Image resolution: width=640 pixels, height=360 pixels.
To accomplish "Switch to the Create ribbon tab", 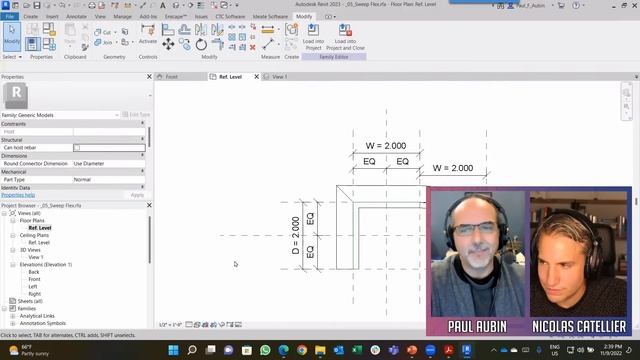I will (31, 17).
